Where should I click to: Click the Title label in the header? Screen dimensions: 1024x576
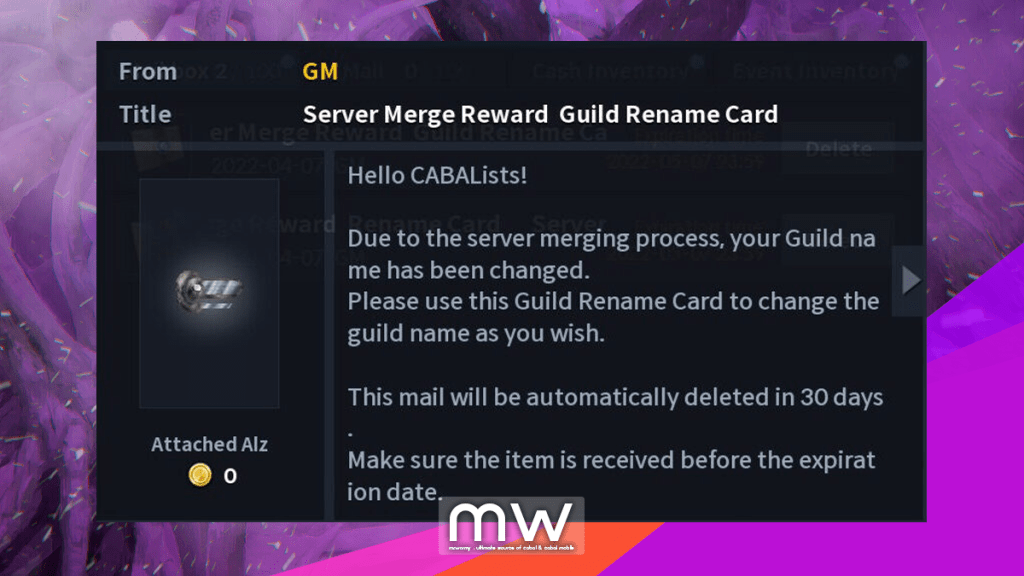[x=145, y=114]
